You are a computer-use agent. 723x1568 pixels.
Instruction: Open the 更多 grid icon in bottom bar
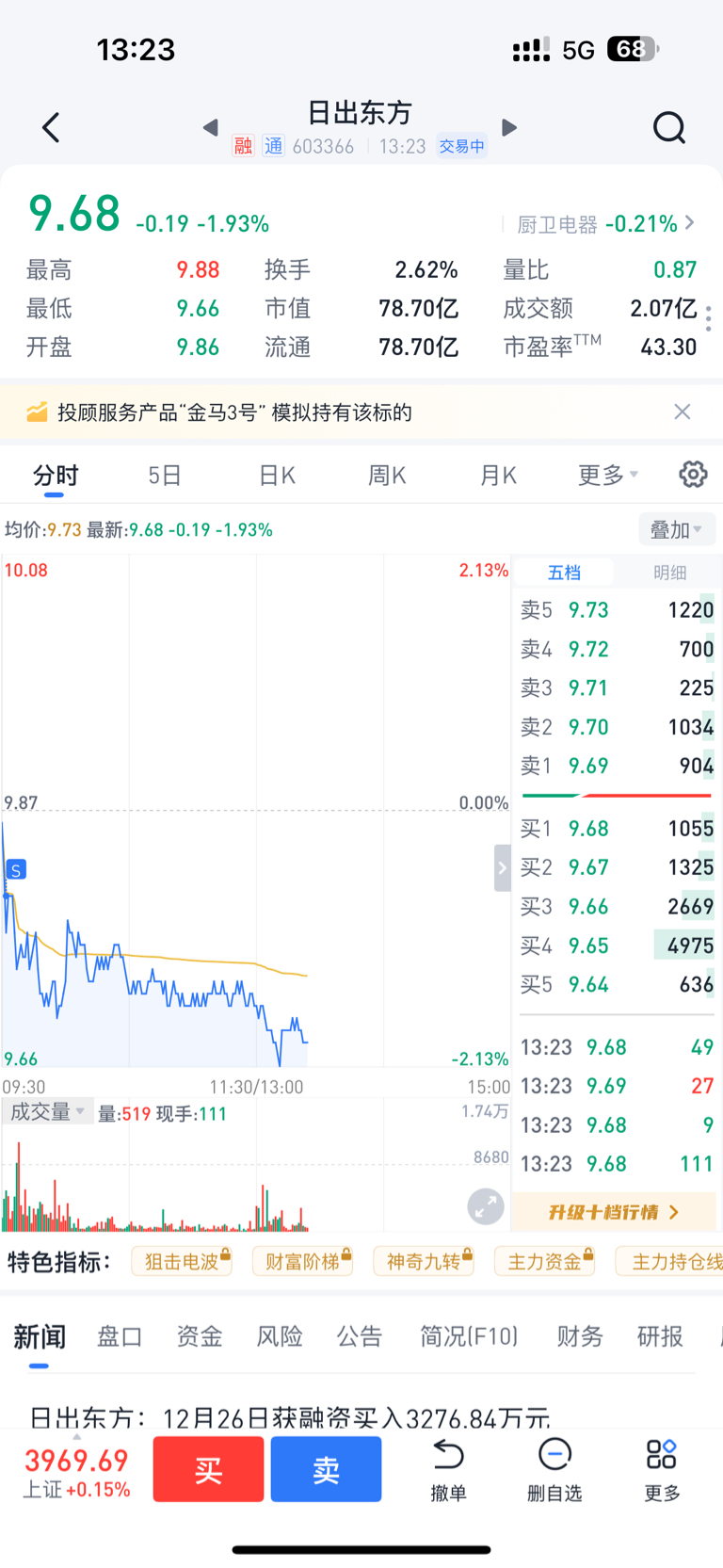[x=662, y=1455]
